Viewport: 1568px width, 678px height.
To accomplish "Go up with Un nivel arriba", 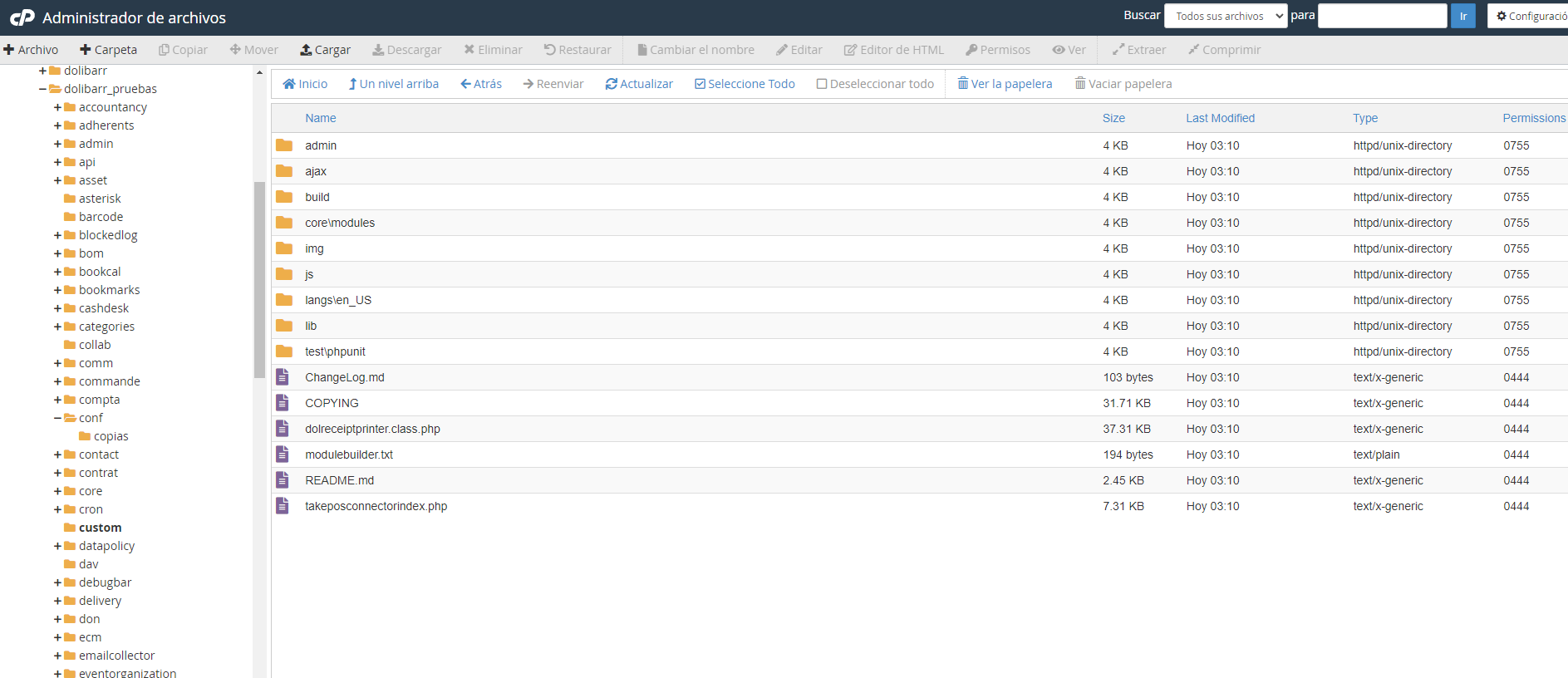I will point(394,84).
